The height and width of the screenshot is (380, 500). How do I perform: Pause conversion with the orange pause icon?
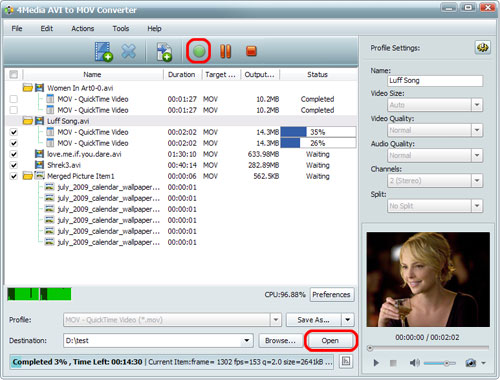pyautogui.click(x=225, y=51)
